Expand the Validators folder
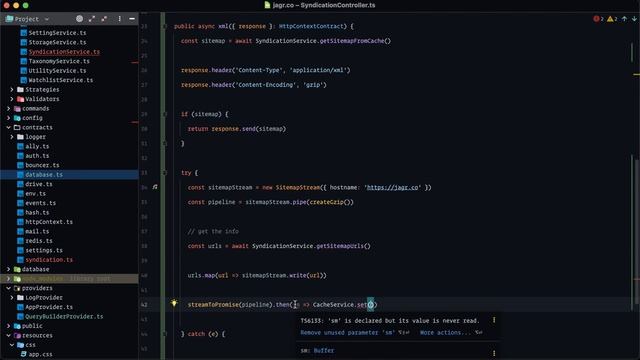 [x=12, y=99]
